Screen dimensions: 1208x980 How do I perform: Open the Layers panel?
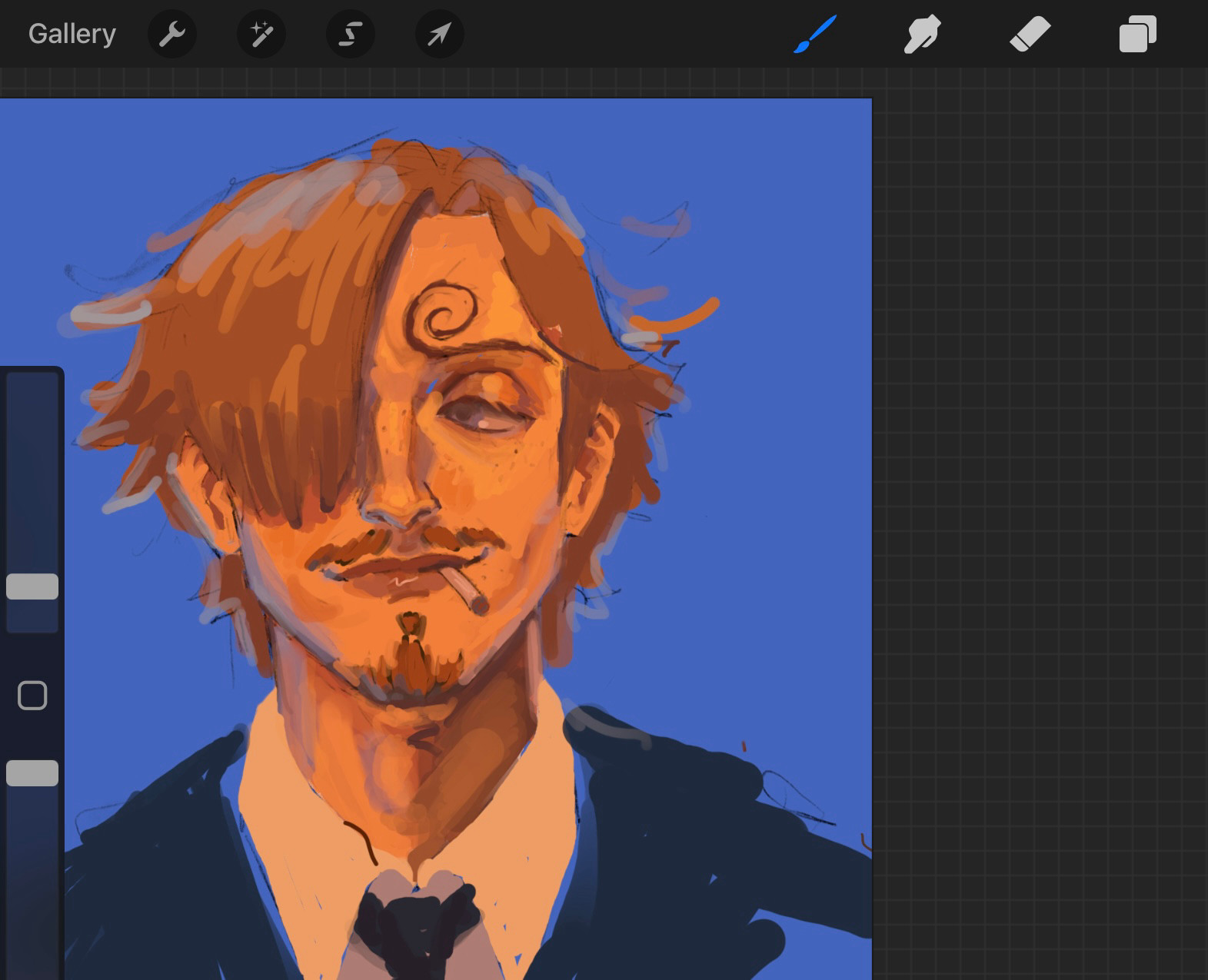1138,35
